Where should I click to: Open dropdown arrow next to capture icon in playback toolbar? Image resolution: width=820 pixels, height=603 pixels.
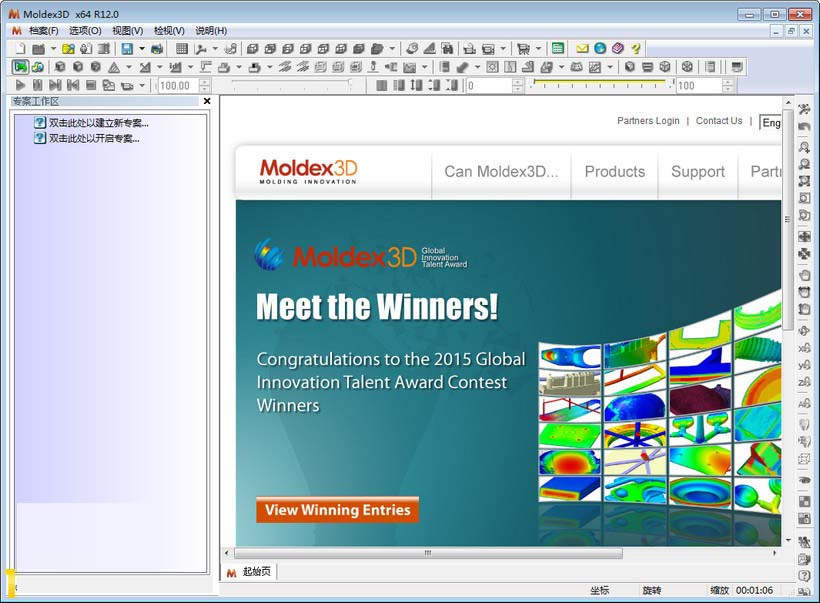142,85
